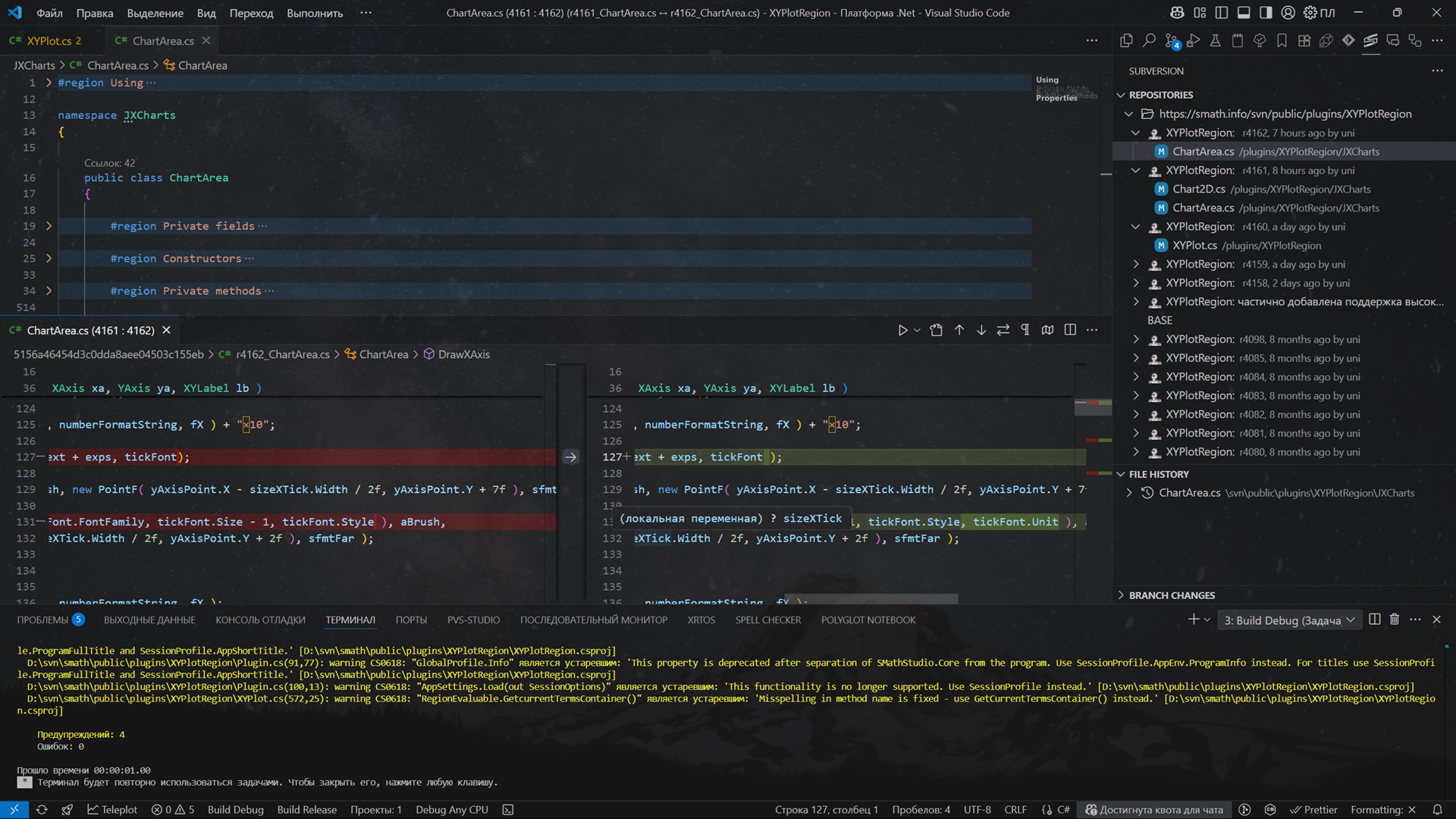The width and height of the screenshot is (1456, 819).
Task: Go to previous change arrow in diff
Action: [959, 330]
